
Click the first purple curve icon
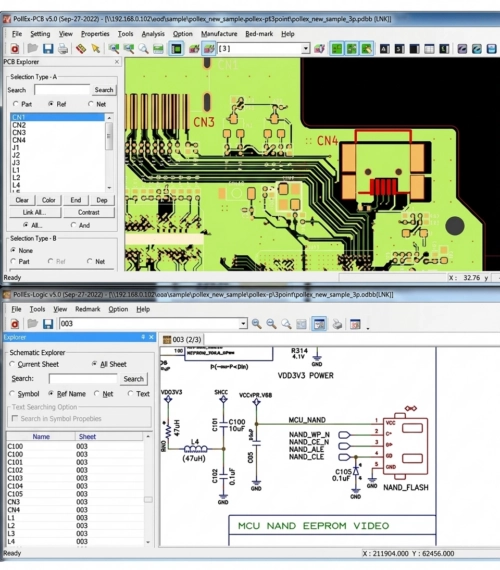462,48
